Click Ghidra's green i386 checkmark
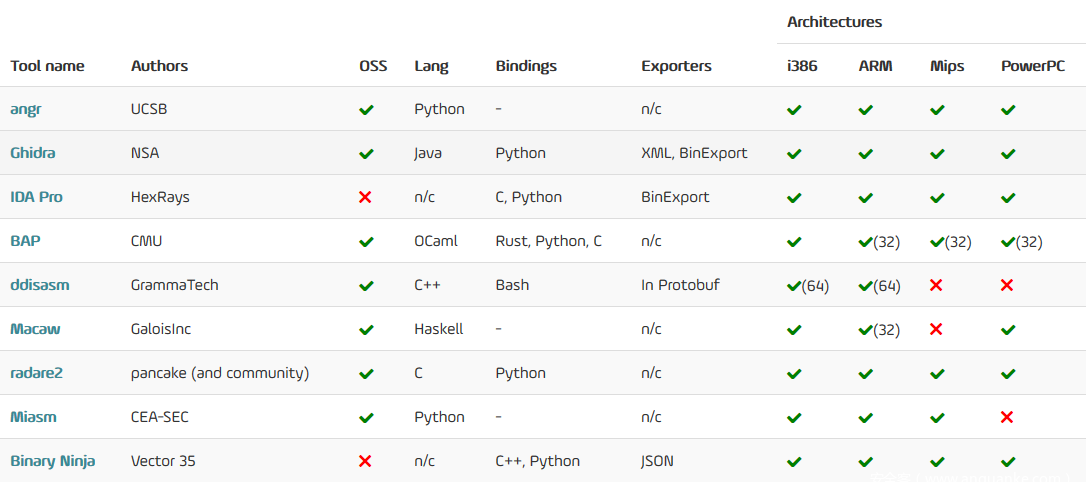This screenshot has width=1086, height=498. point(794,154)
